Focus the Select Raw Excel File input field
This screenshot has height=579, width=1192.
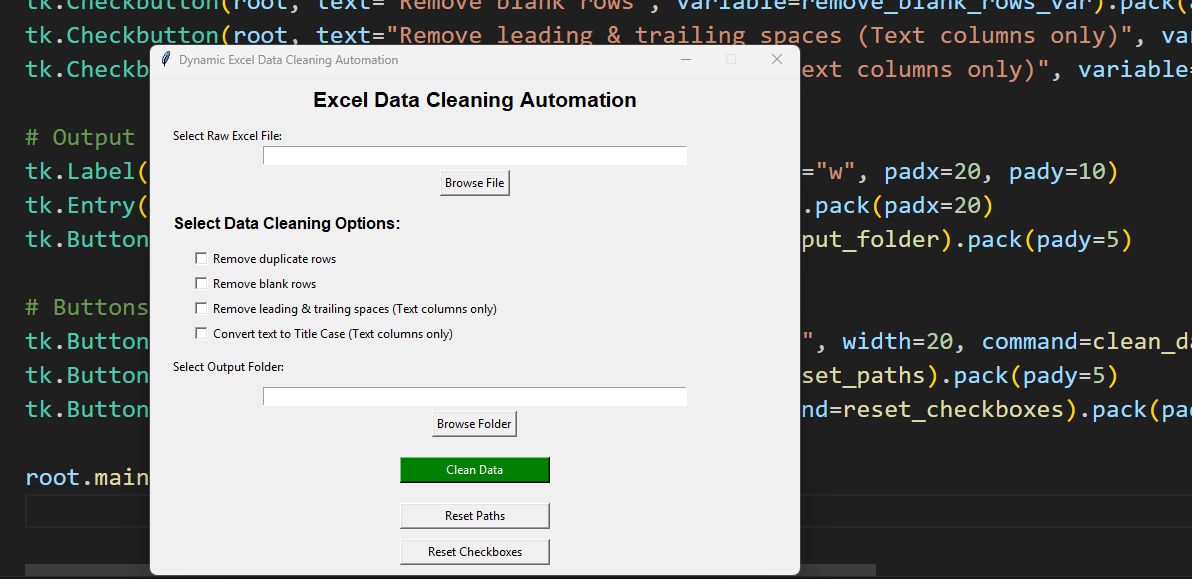click(474, 156)
